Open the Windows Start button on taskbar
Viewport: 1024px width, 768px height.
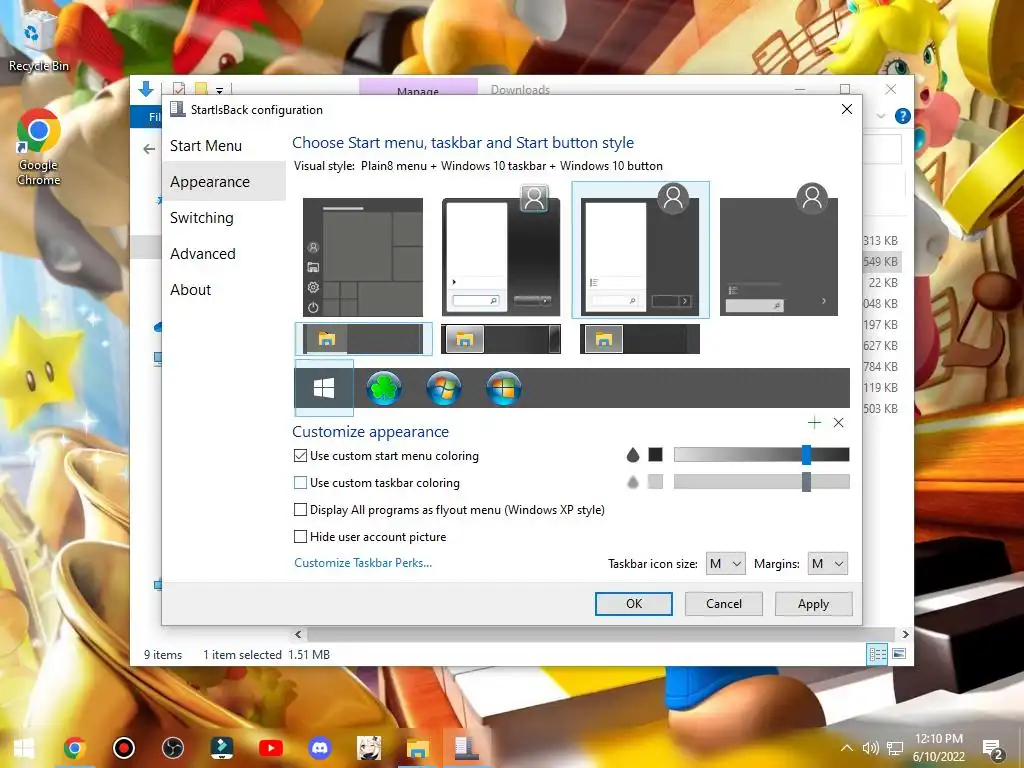click(x=24, y=748)
